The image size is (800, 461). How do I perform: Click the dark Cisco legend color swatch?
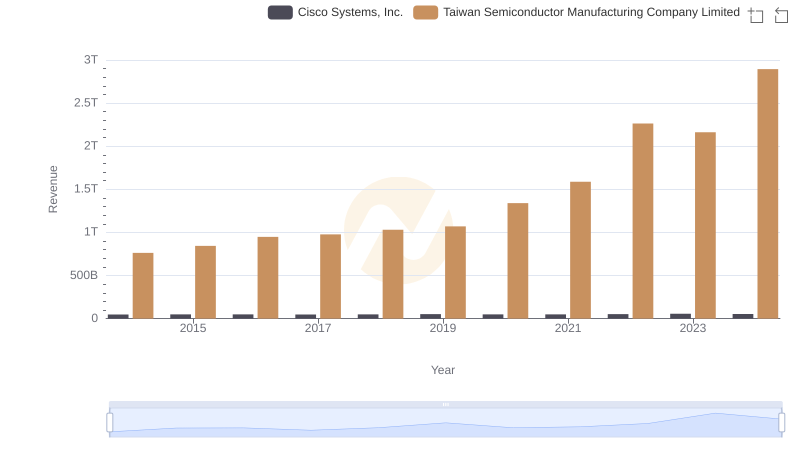tap(280, 12)
